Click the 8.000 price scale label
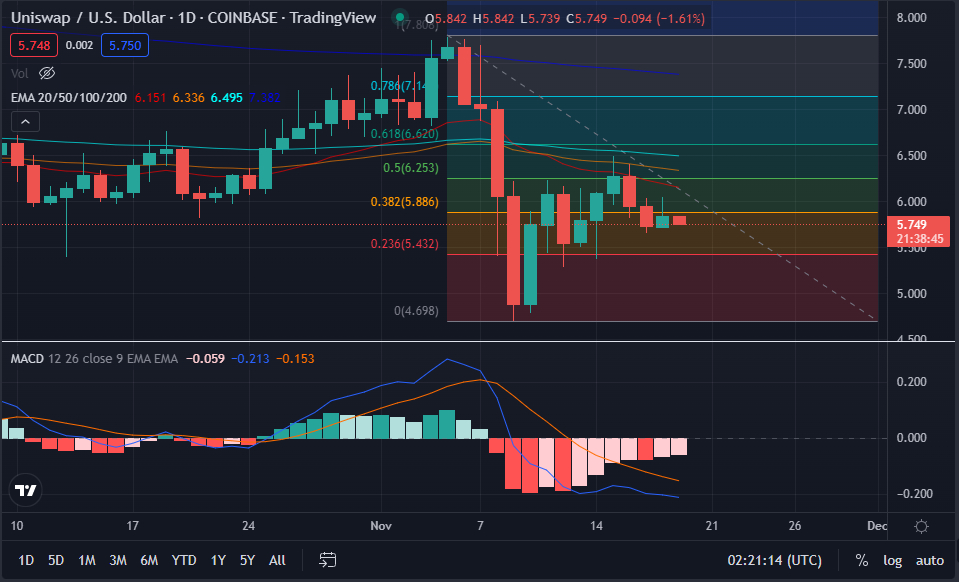This screenshot has width=959, height=582. coord(911,18)
